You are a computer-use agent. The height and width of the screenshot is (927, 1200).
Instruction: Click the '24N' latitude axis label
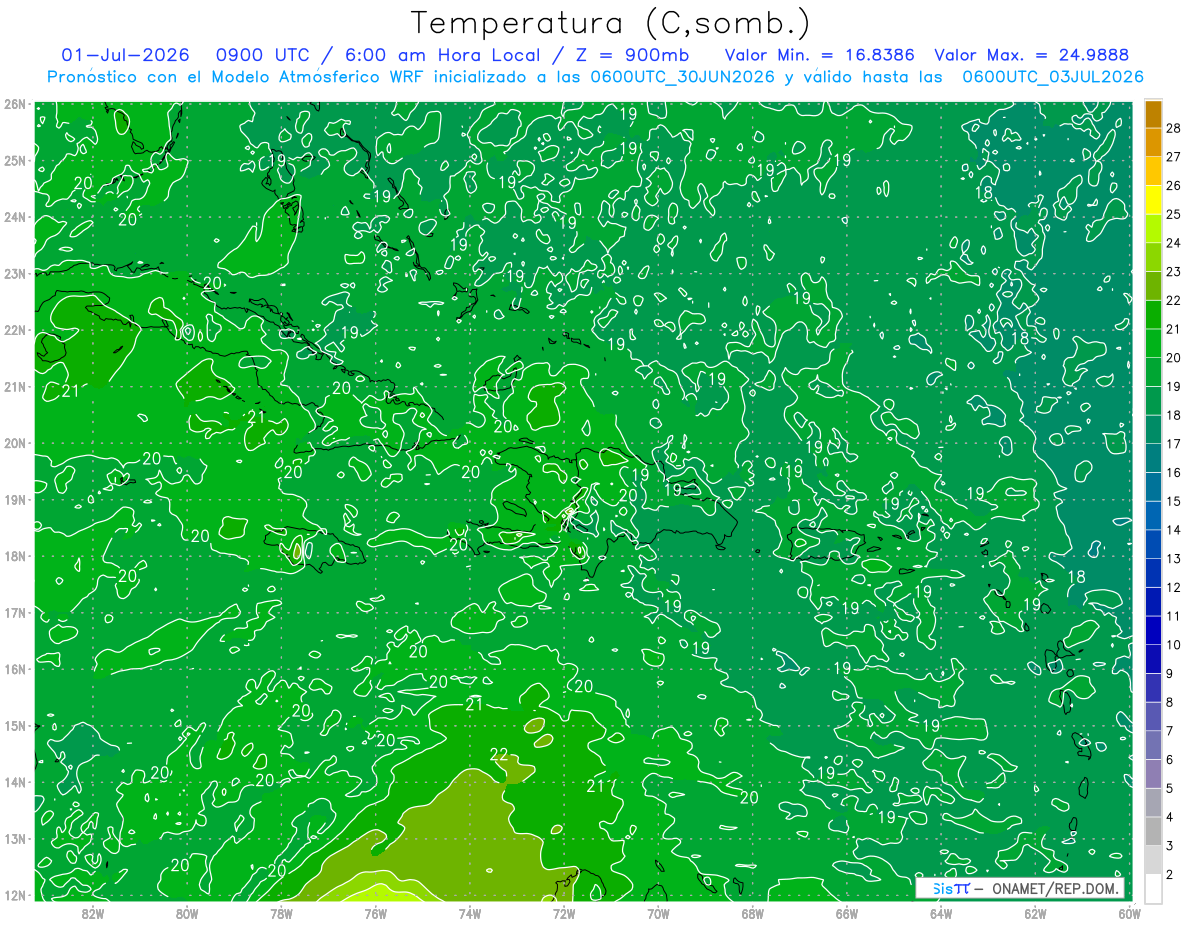pos(16,217)
